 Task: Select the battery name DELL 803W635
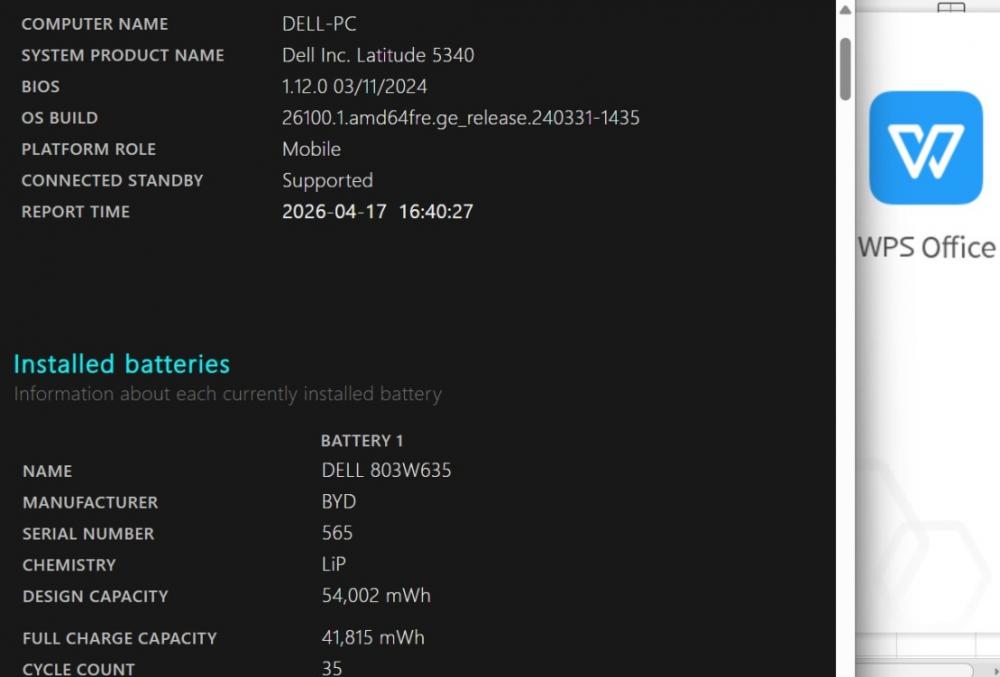(x=386, y=470)
